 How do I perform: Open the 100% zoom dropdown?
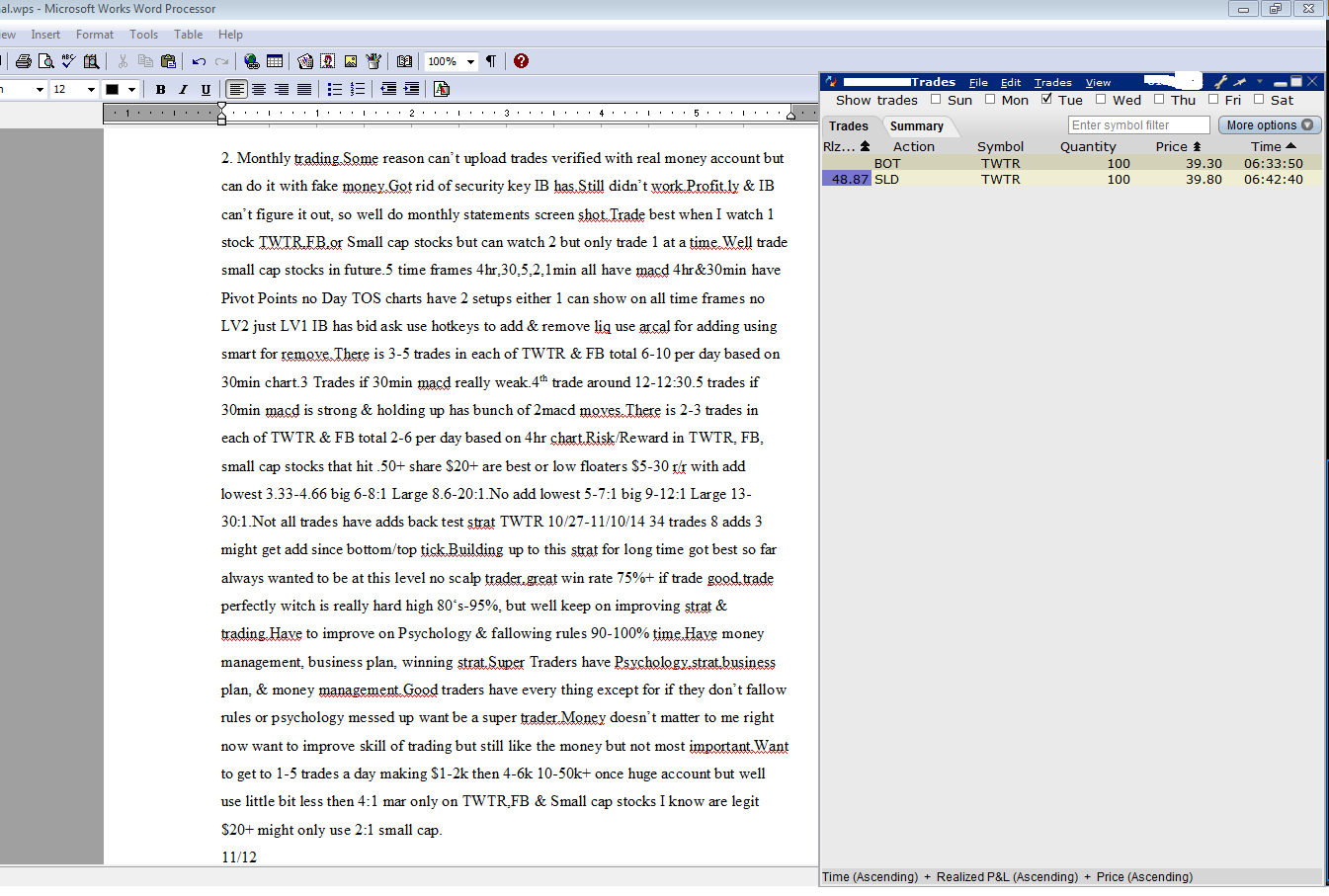[470, 61]
